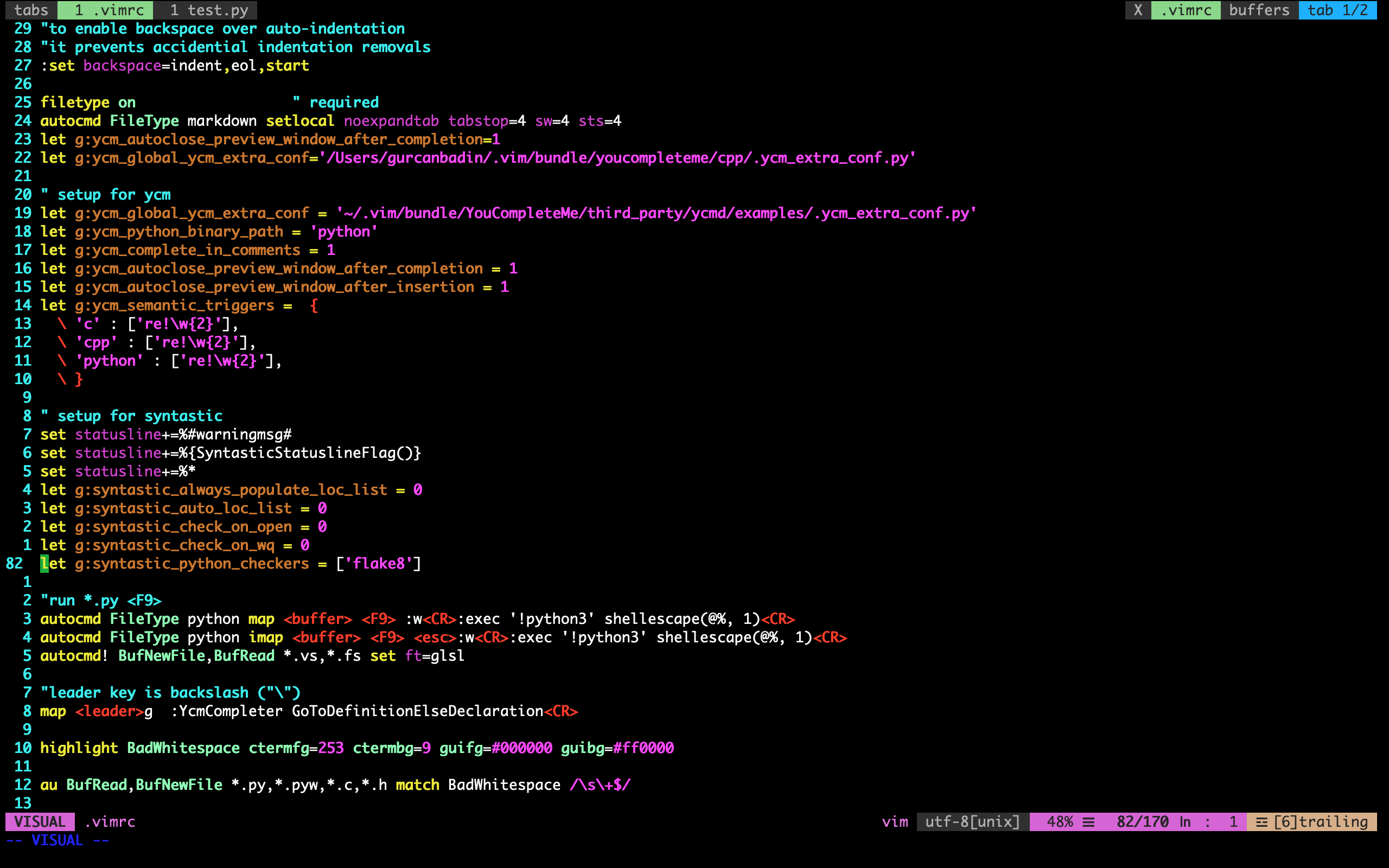1389x868 pixels.
Task: Click the .vimrc buffer label beside X
Action: coord(1186,10)
